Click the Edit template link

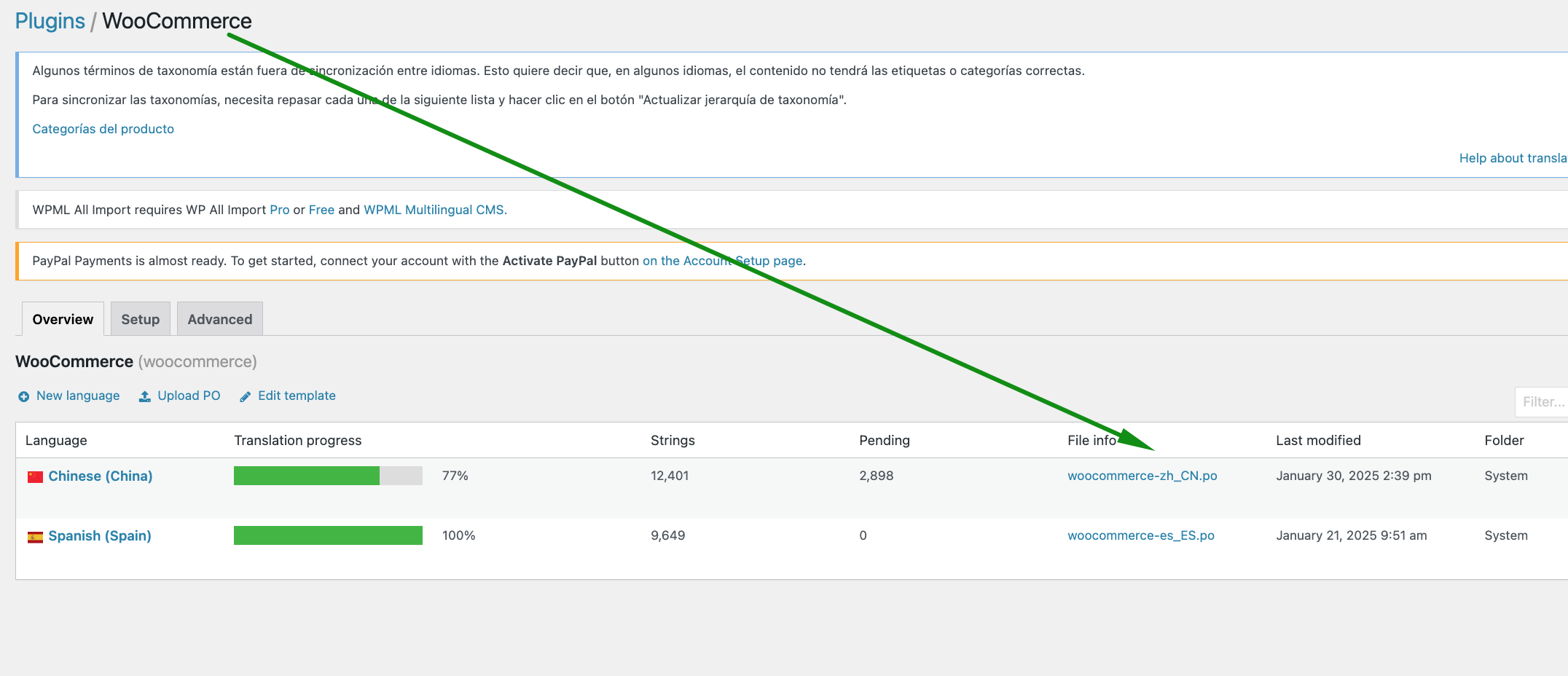click(297, 396)
